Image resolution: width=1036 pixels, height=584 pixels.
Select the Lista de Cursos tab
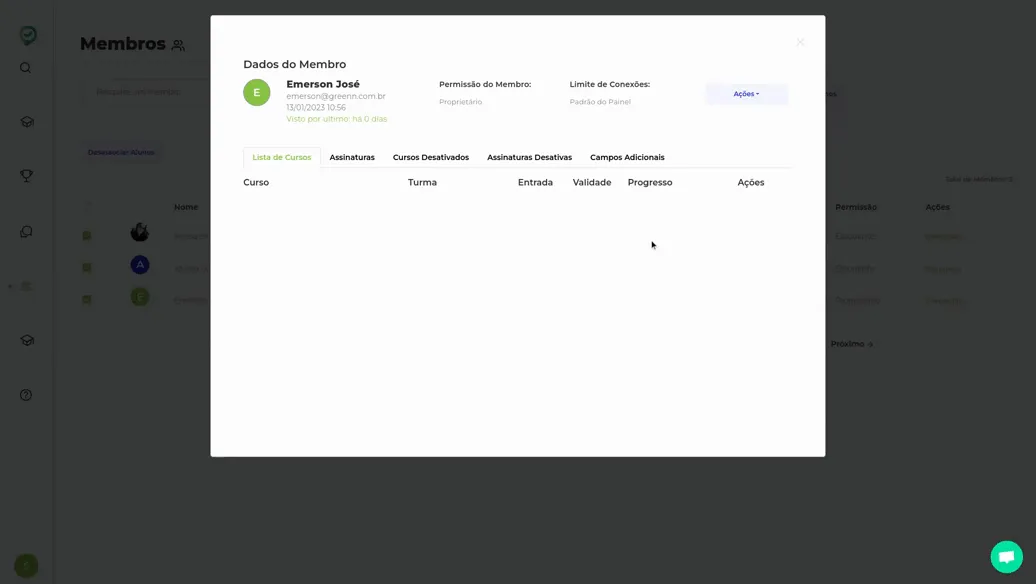281,157
